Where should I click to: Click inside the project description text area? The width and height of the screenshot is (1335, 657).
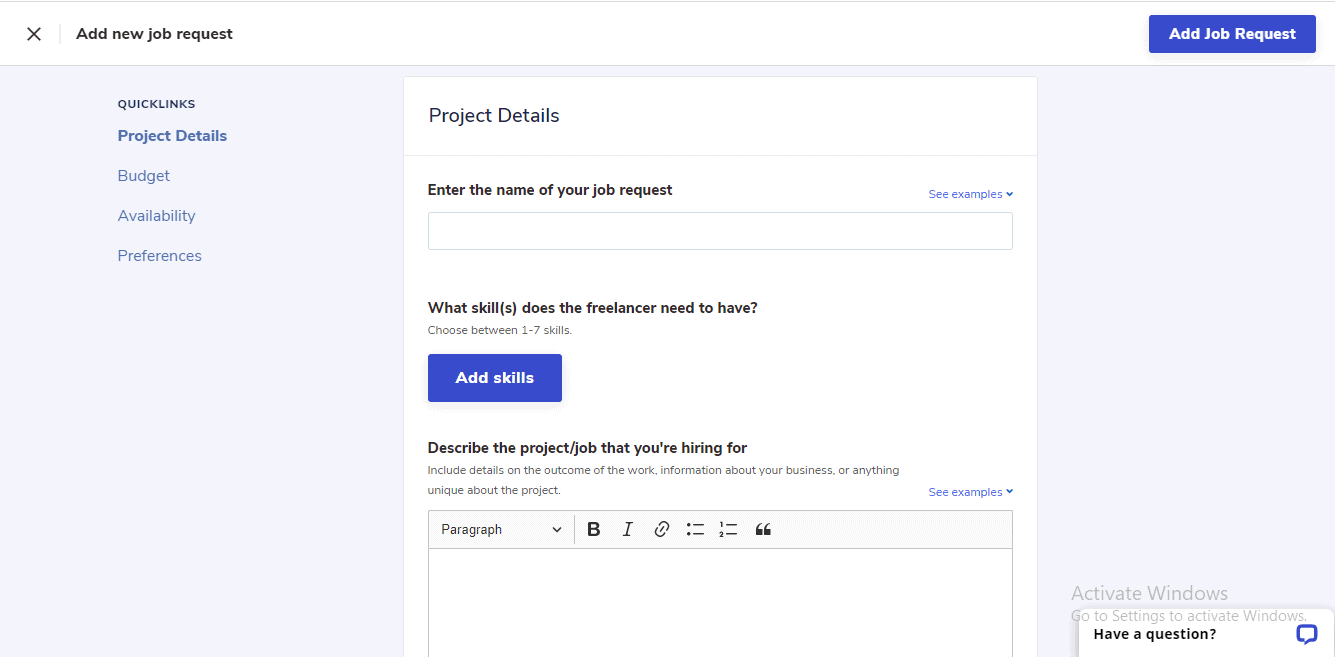click(x=719, y=600)
